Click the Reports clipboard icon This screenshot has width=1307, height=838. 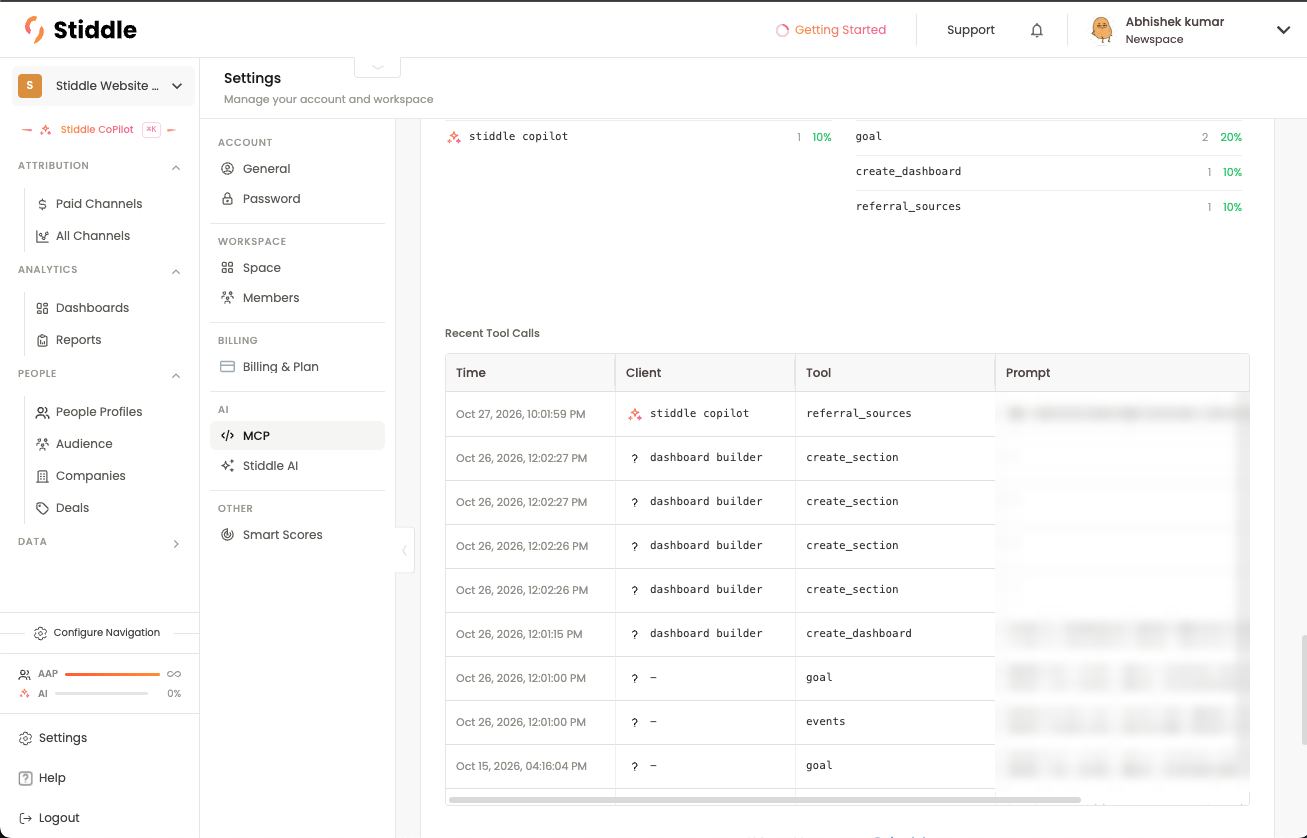pyautogui.click(x=42, y=340)
